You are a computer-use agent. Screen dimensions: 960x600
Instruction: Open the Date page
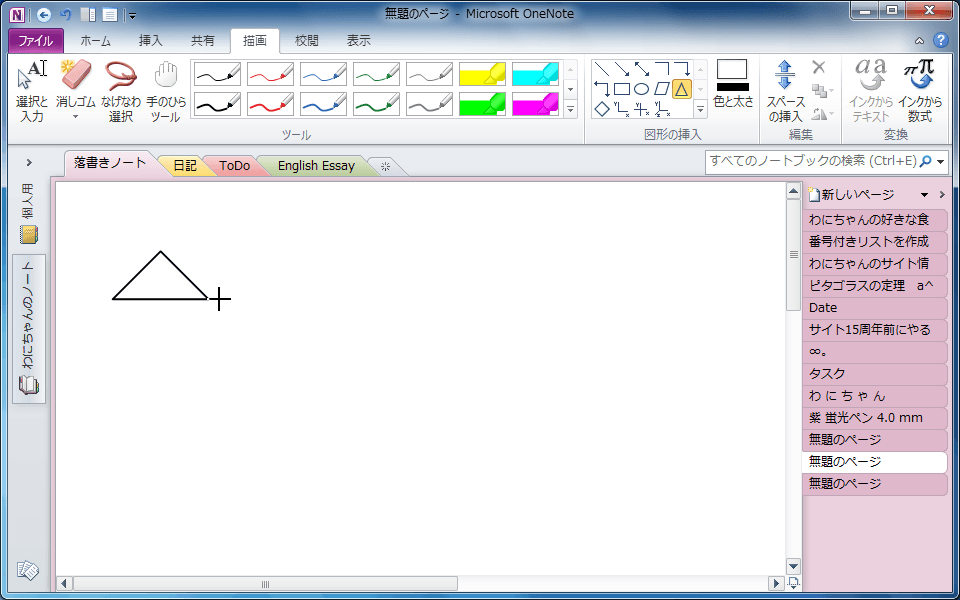pos(874,308)
